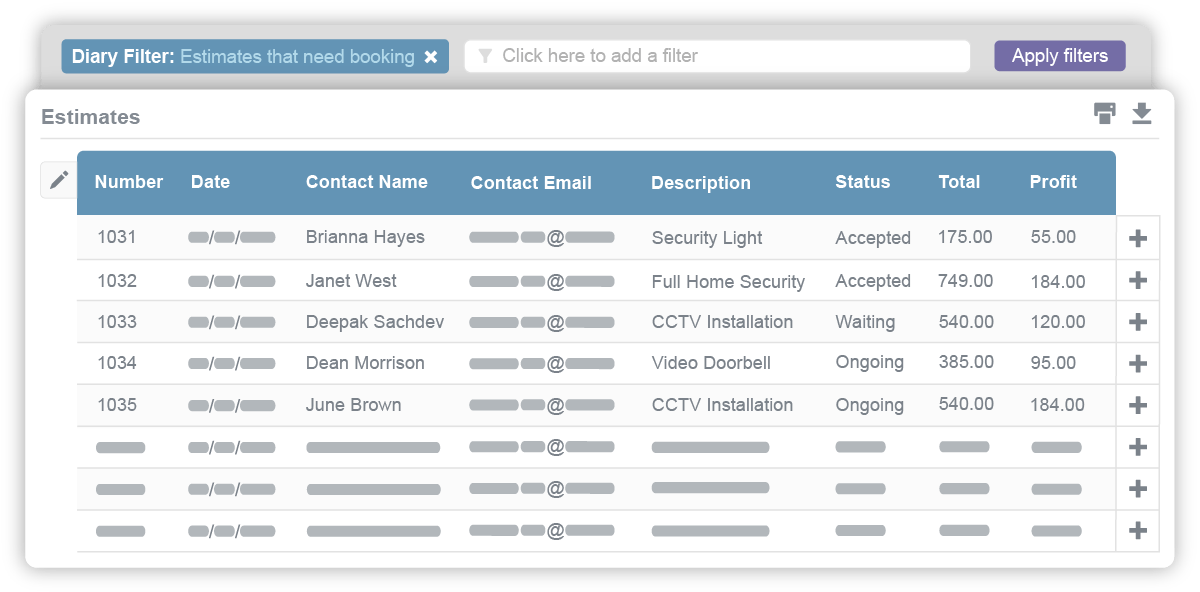Viewport: 1200px width, 592px height.
Task: Expand estimate 1031 with plus icon
Action: [x=1137, y=238]
